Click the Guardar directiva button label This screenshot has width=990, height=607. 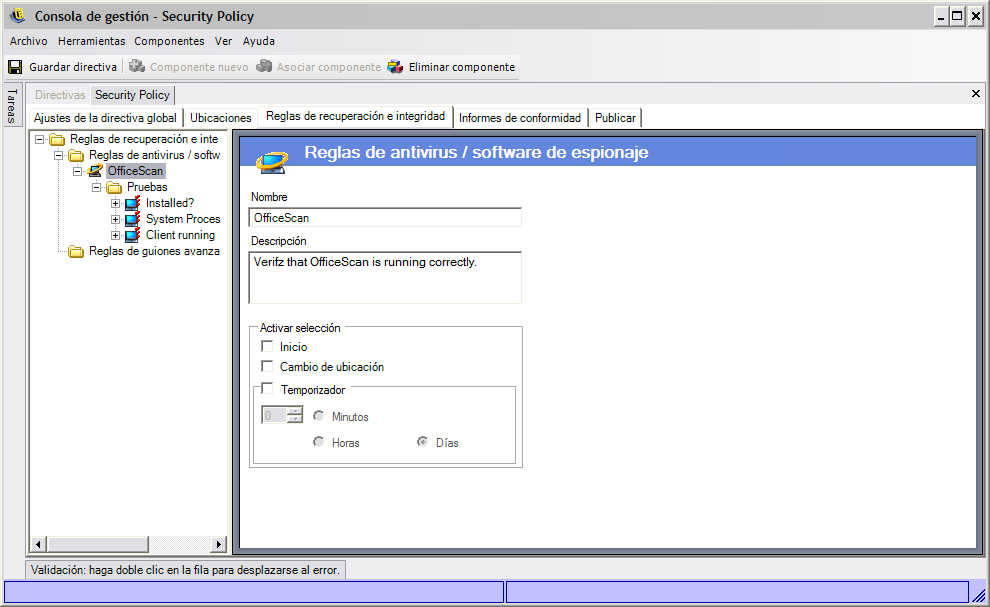point(73,67)
